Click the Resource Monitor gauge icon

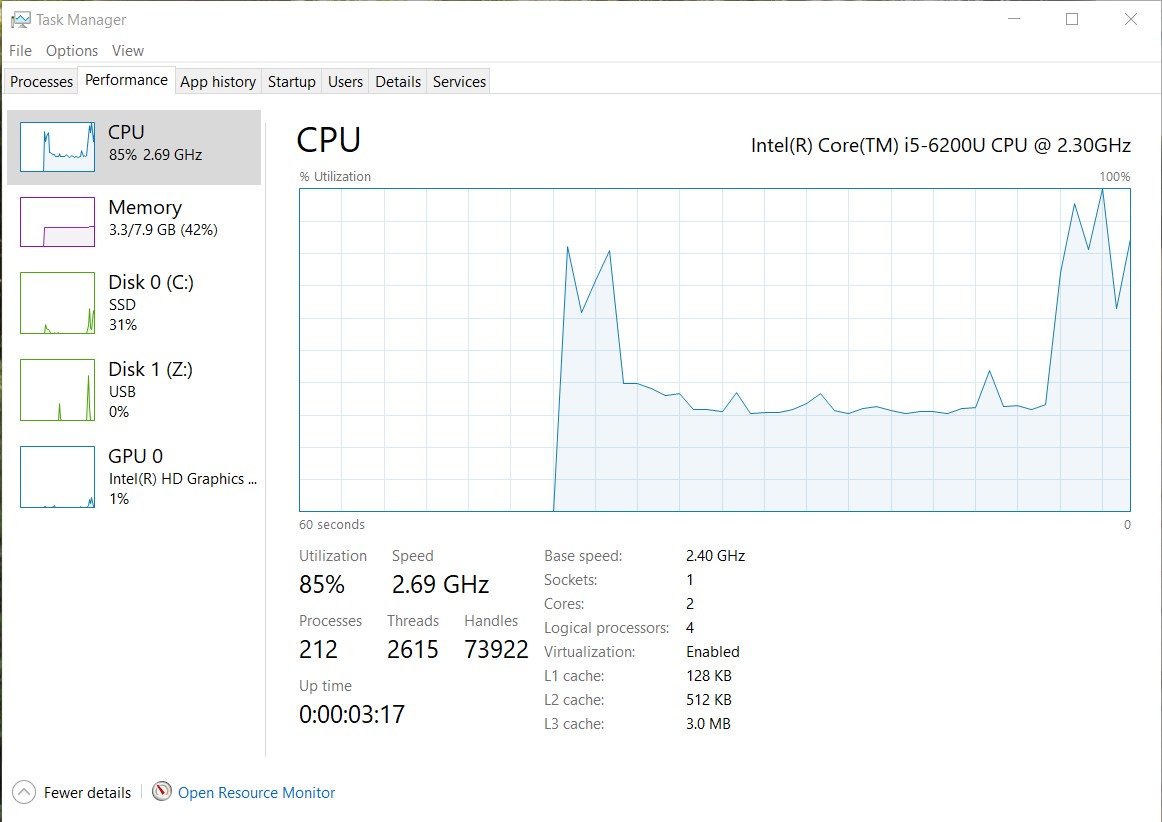162,792
